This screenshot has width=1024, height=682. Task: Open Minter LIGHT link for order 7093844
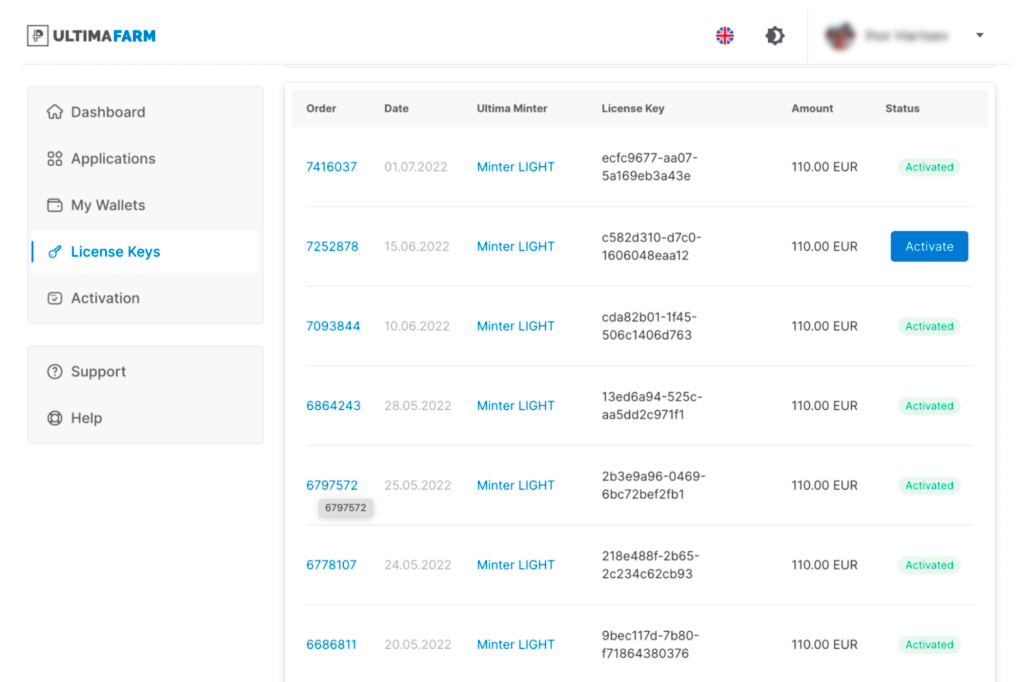coord(515,326)
